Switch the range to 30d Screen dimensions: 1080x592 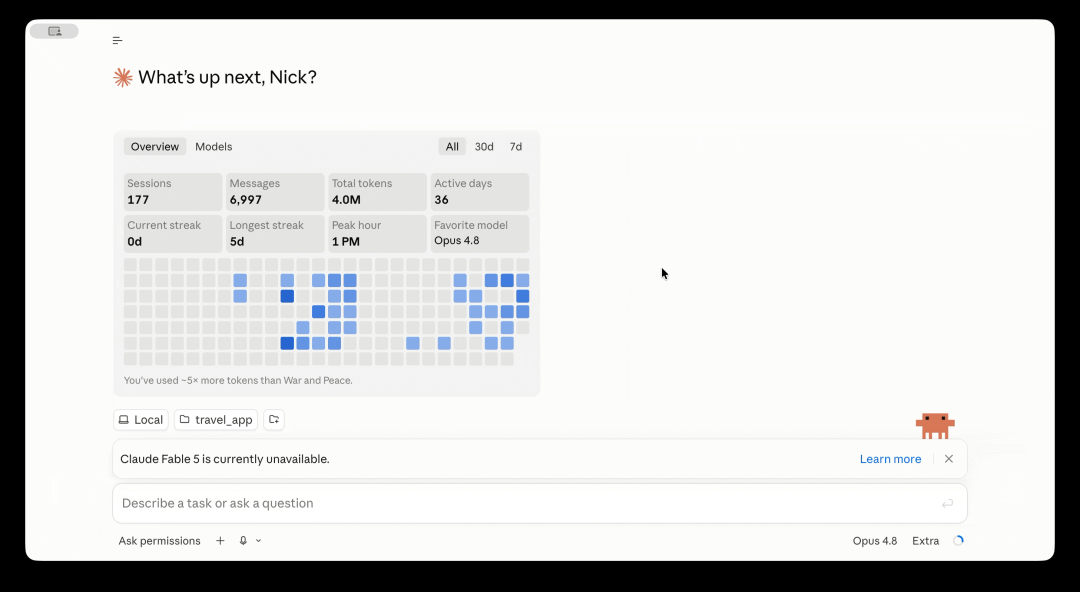click(484, 147)
